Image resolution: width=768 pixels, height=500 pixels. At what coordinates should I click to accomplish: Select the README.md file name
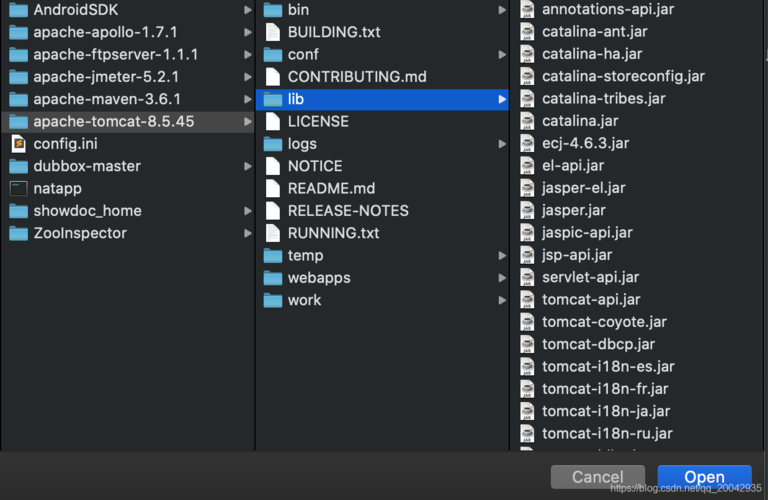(332, 189)
